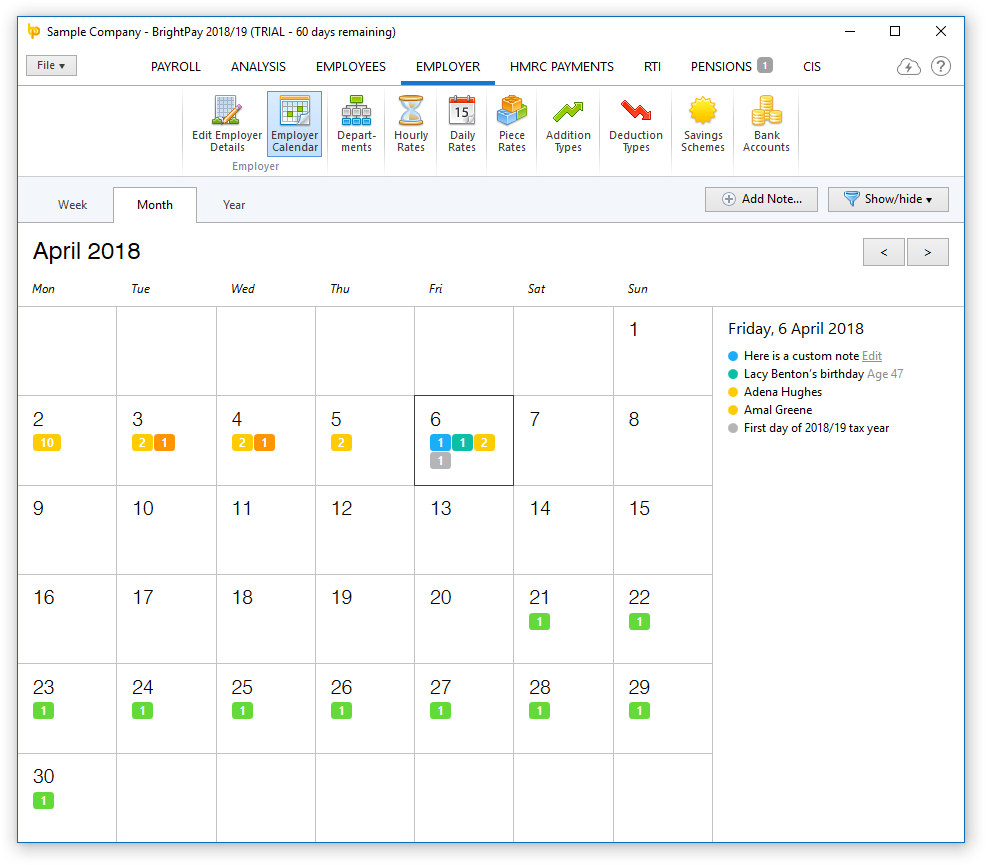This screenshot has width=986, height=865.
Task: Click the green 1 badge on April 21
Action: click(540, 622)
